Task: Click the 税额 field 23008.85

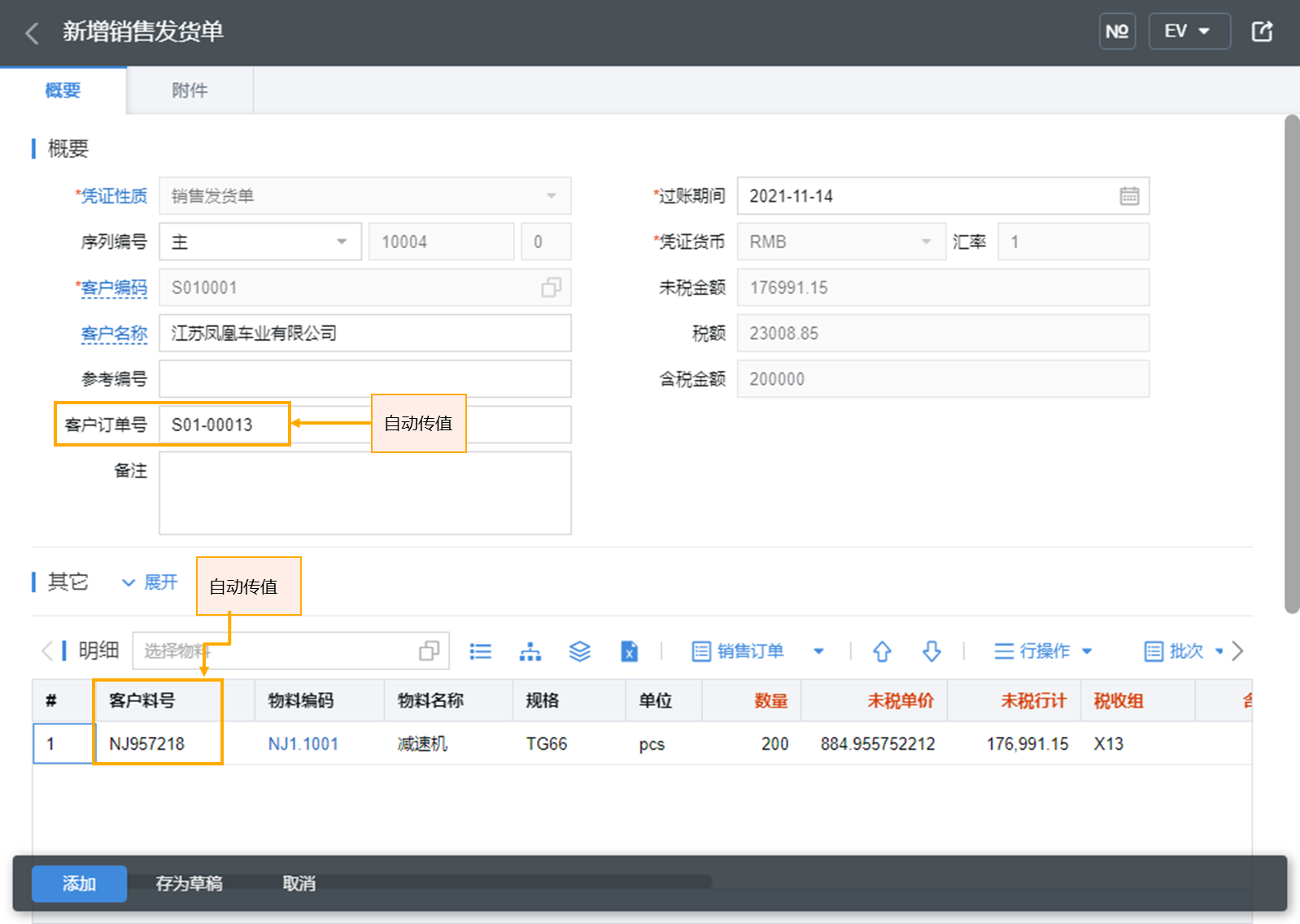Action: [943, 333]
